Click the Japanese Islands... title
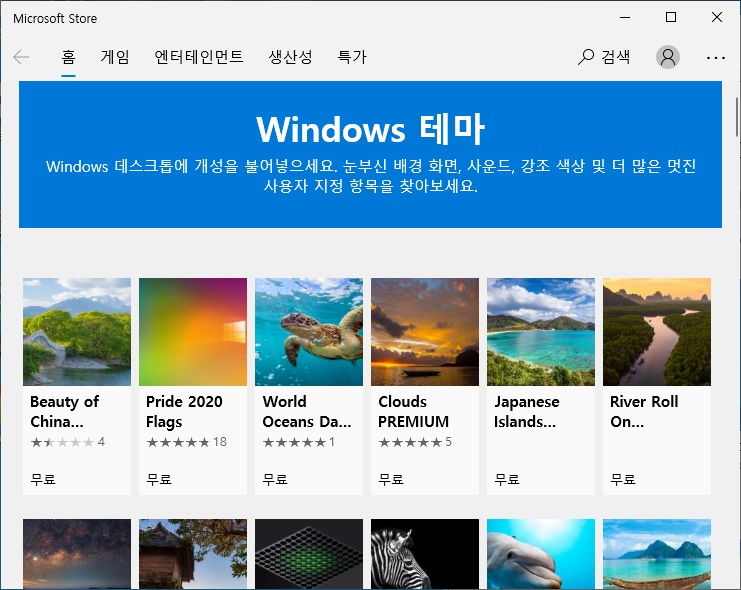Image resolution: width=741 pixels, height=590 pixels. 527,411
